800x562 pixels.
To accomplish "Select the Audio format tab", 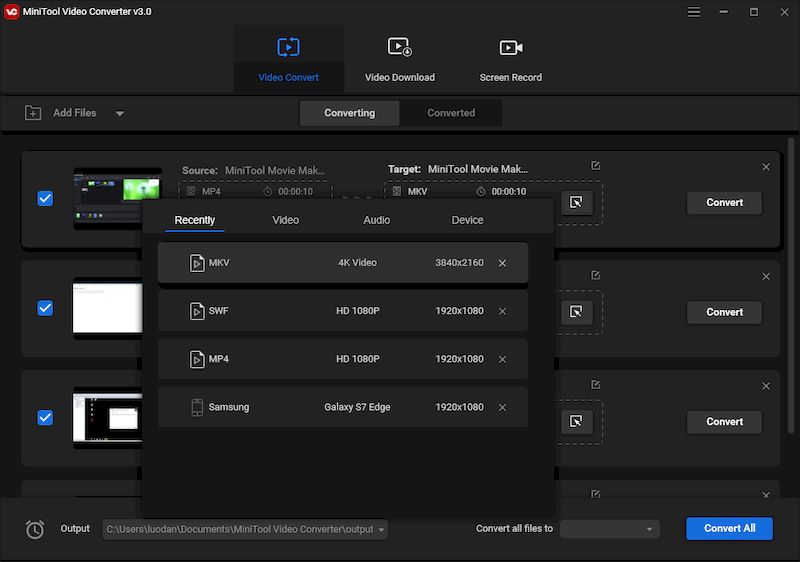I will (x=377, y=220).
